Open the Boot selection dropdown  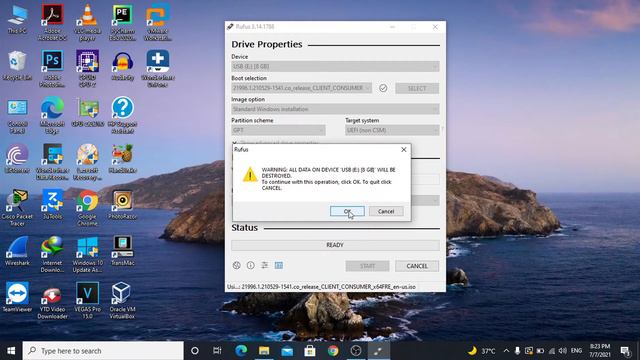click(302, 88)
